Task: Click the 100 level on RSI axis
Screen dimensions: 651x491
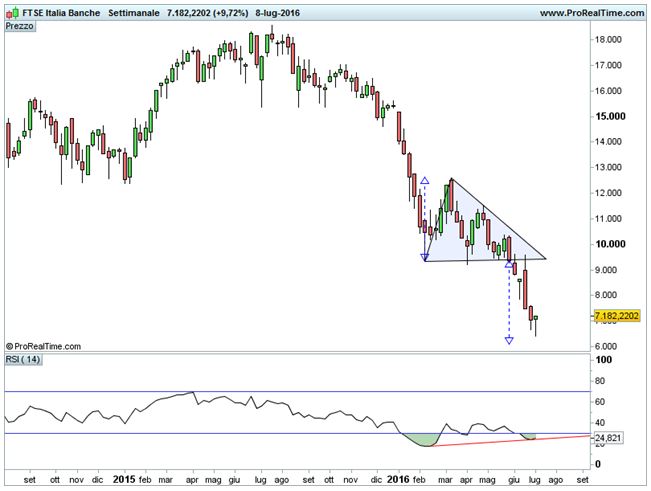Action: [x=603, y=360]
